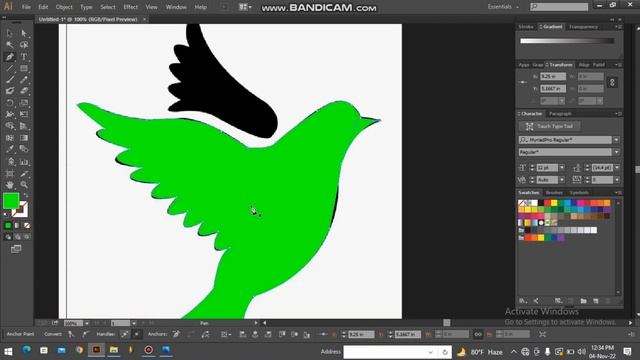The height and width of the screenshot is (360, 640).
Task: Click the search field in application bar
Action: (559, 7)
